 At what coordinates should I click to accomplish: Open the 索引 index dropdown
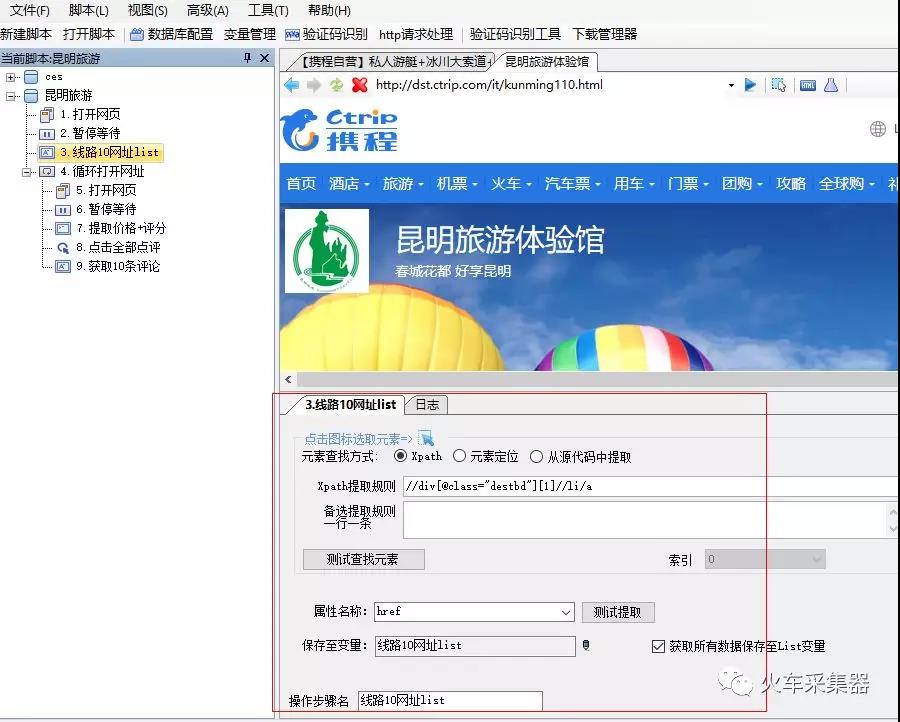coord(816,559)
